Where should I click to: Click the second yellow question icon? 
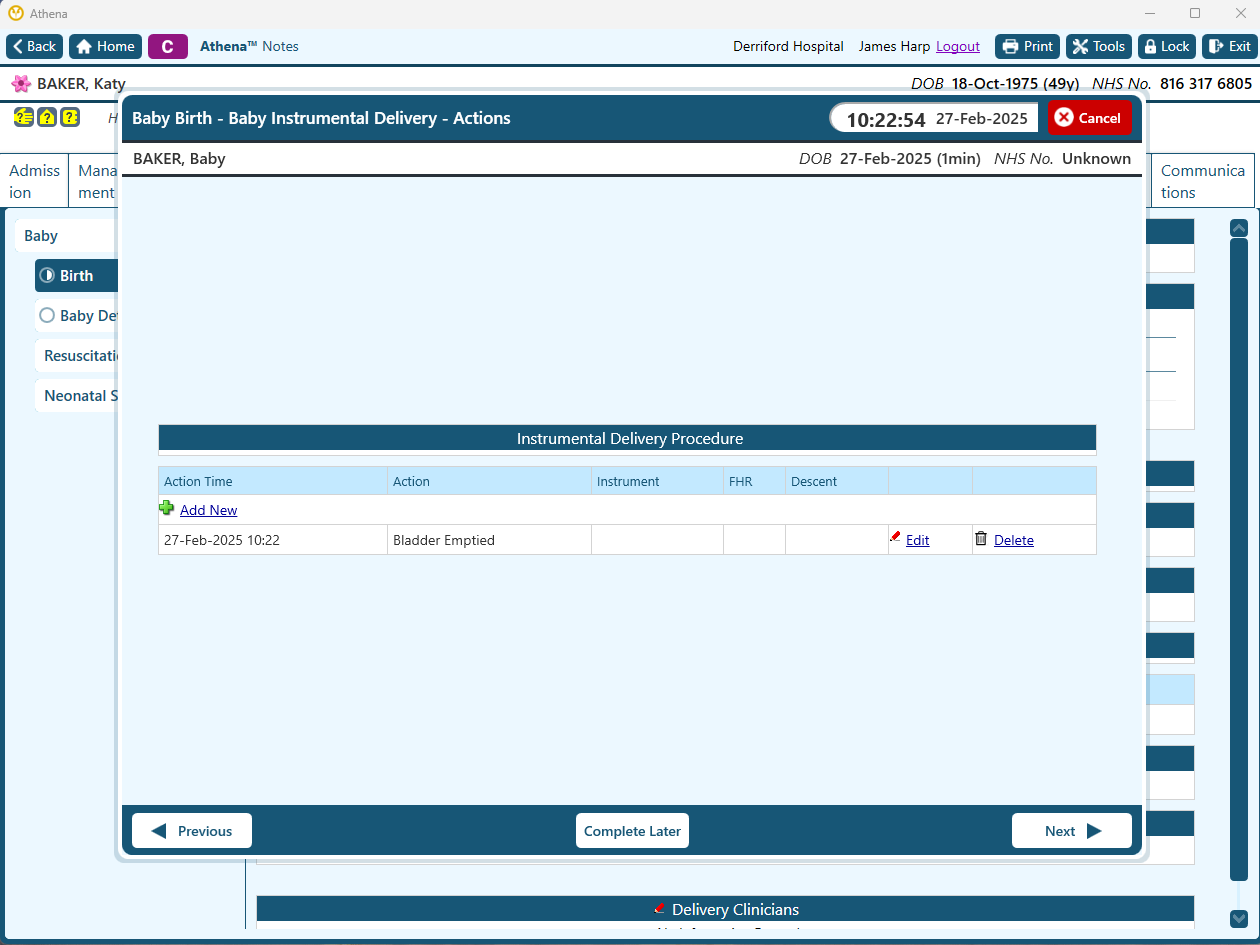tap(46, 117)
